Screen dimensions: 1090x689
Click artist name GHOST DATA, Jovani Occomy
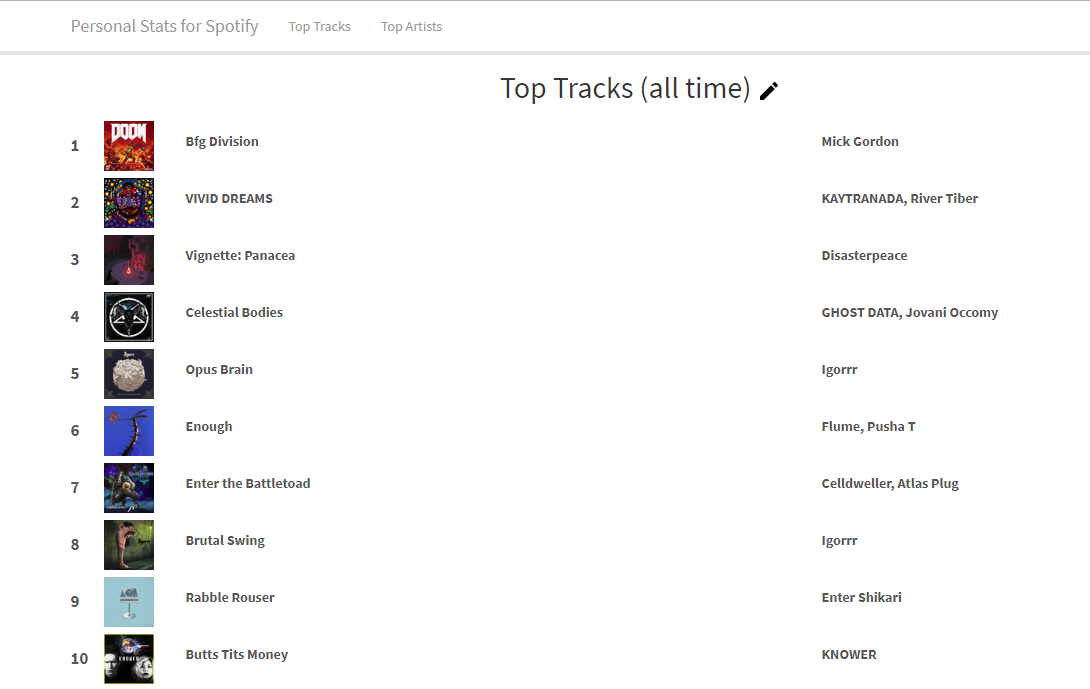(910, 313)
